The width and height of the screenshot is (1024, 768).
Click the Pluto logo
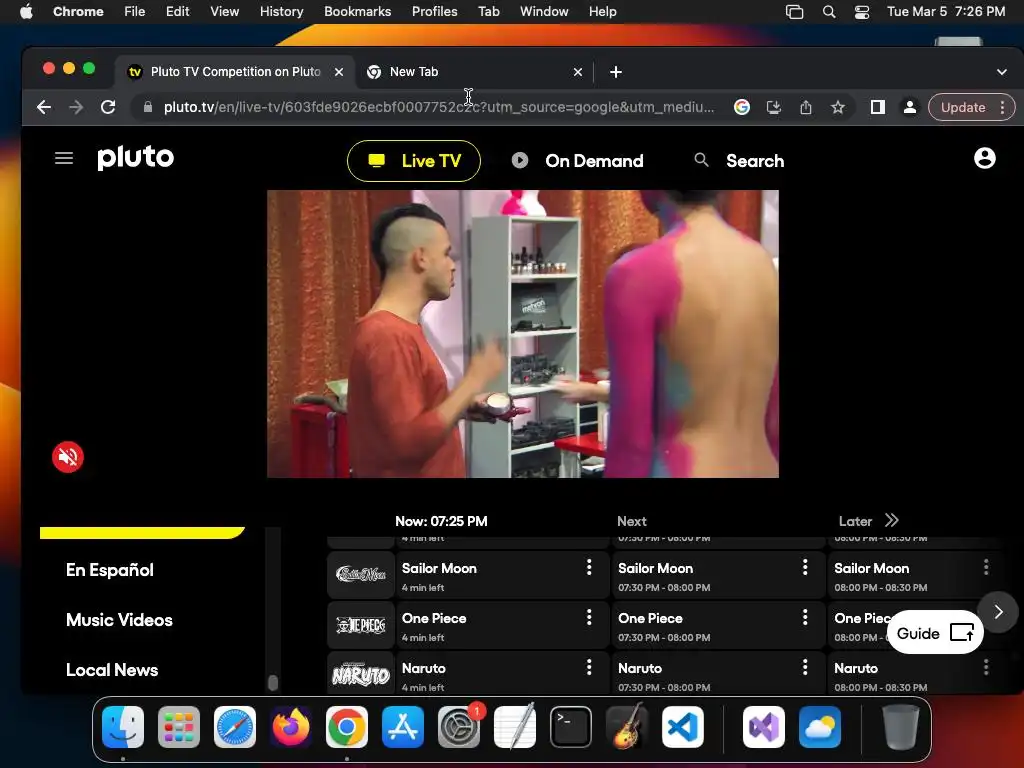tap(136, 157)
